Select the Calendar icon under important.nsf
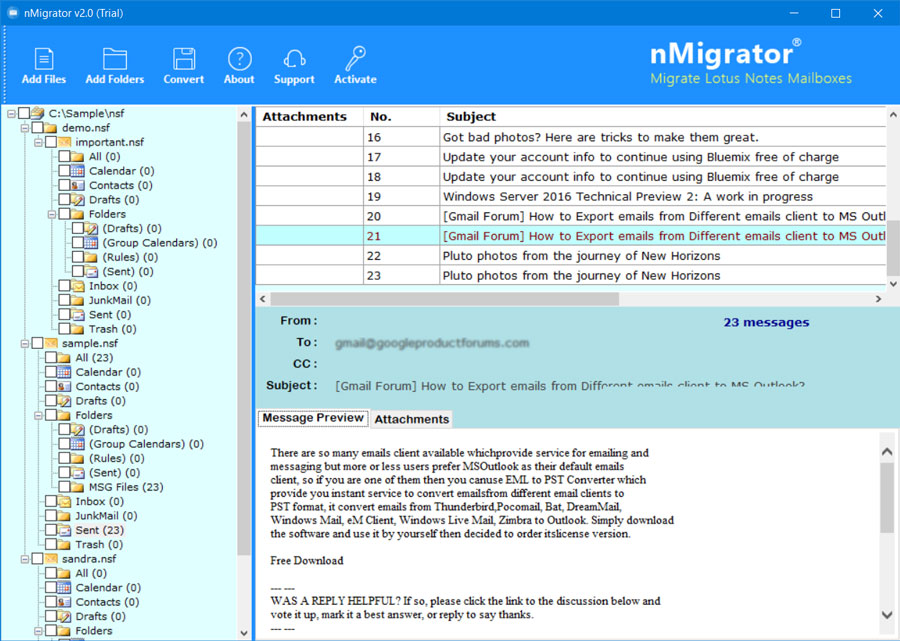The height and width of the screenshot is (641, 900). click(77, 171)
